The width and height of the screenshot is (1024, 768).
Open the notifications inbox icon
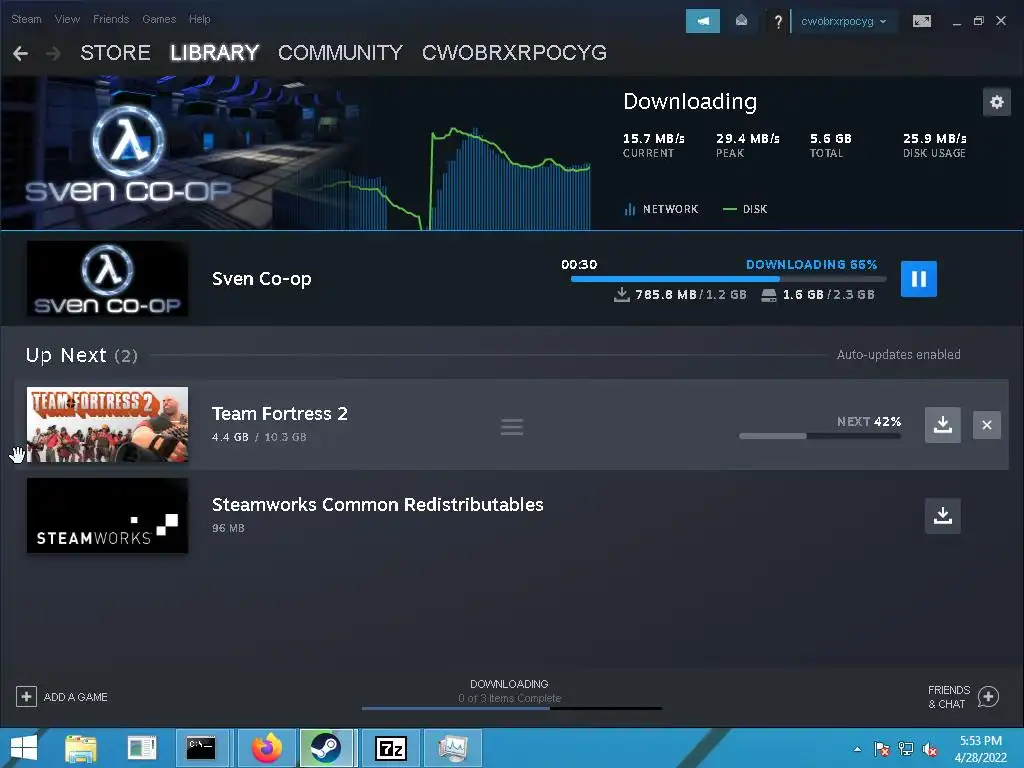tap(741, 21)
